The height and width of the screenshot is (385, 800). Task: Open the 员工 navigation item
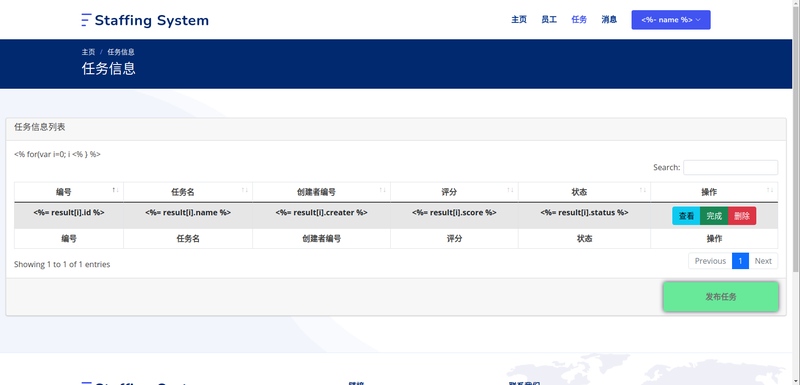549,20
